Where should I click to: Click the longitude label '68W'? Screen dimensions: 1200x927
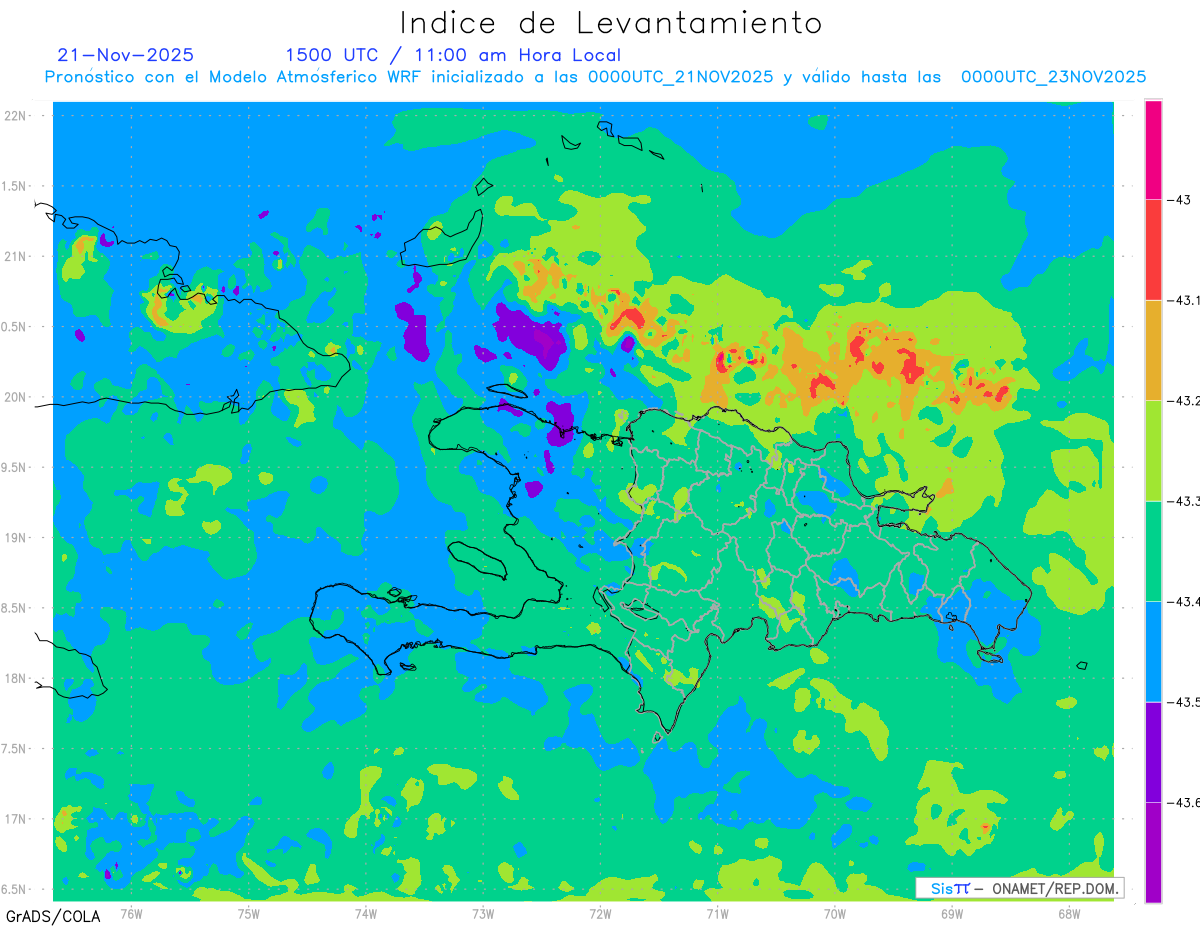1069,914
